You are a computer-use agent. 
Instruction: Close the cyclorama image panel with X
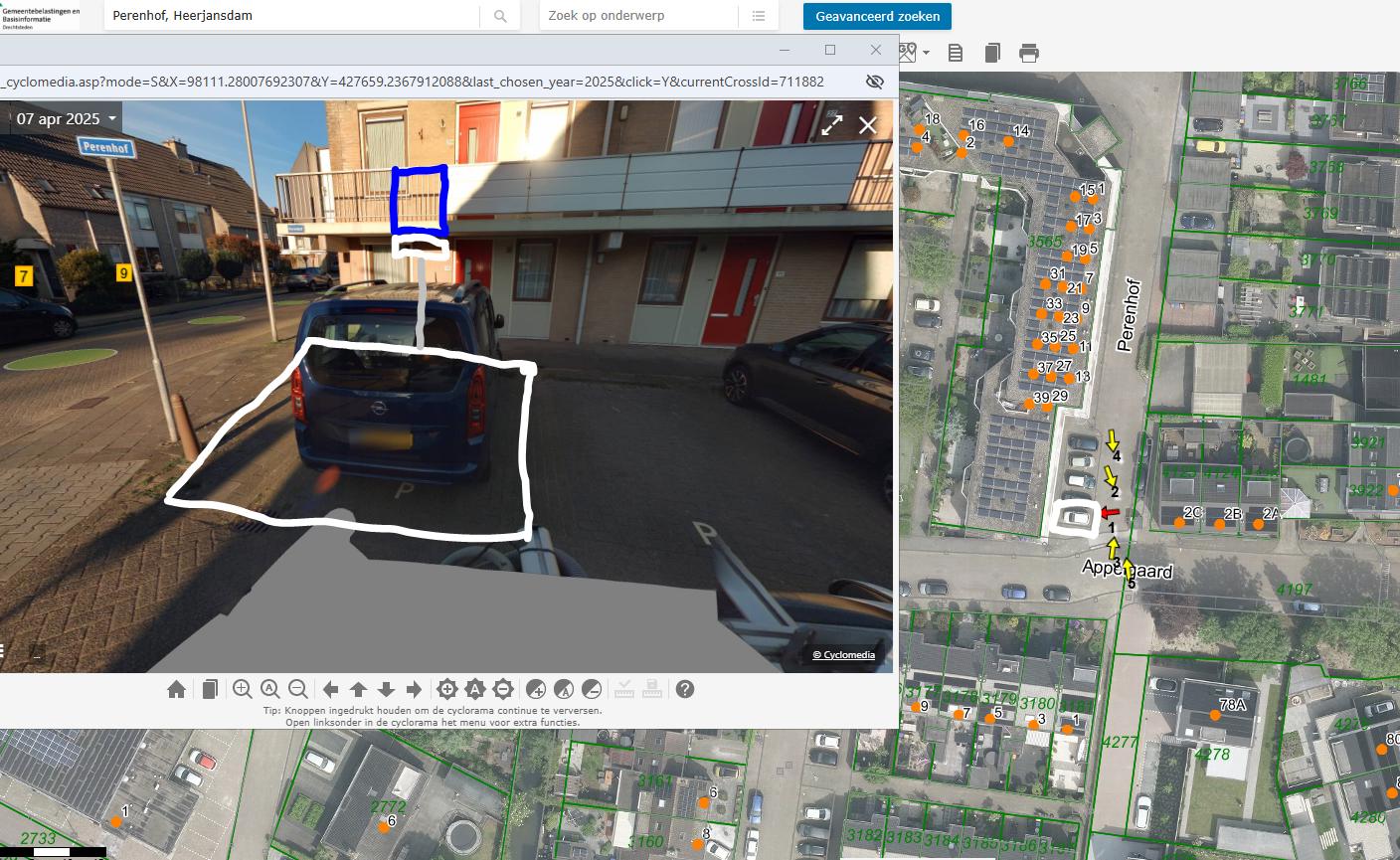click(x=868, y=124)
